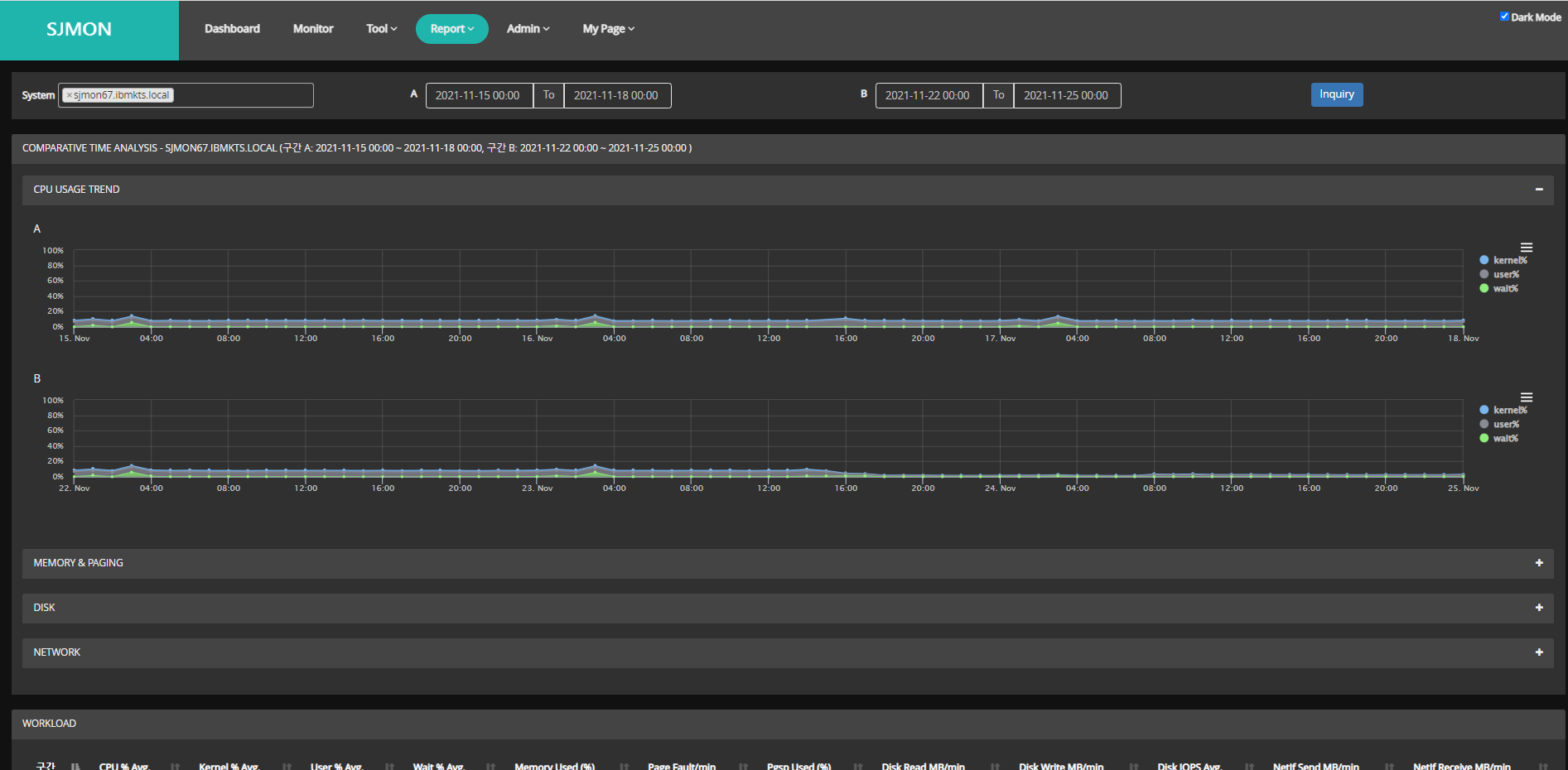Collapse the CPU Usage Trend panel
1568x770 pixels.
coord(1538,190)
